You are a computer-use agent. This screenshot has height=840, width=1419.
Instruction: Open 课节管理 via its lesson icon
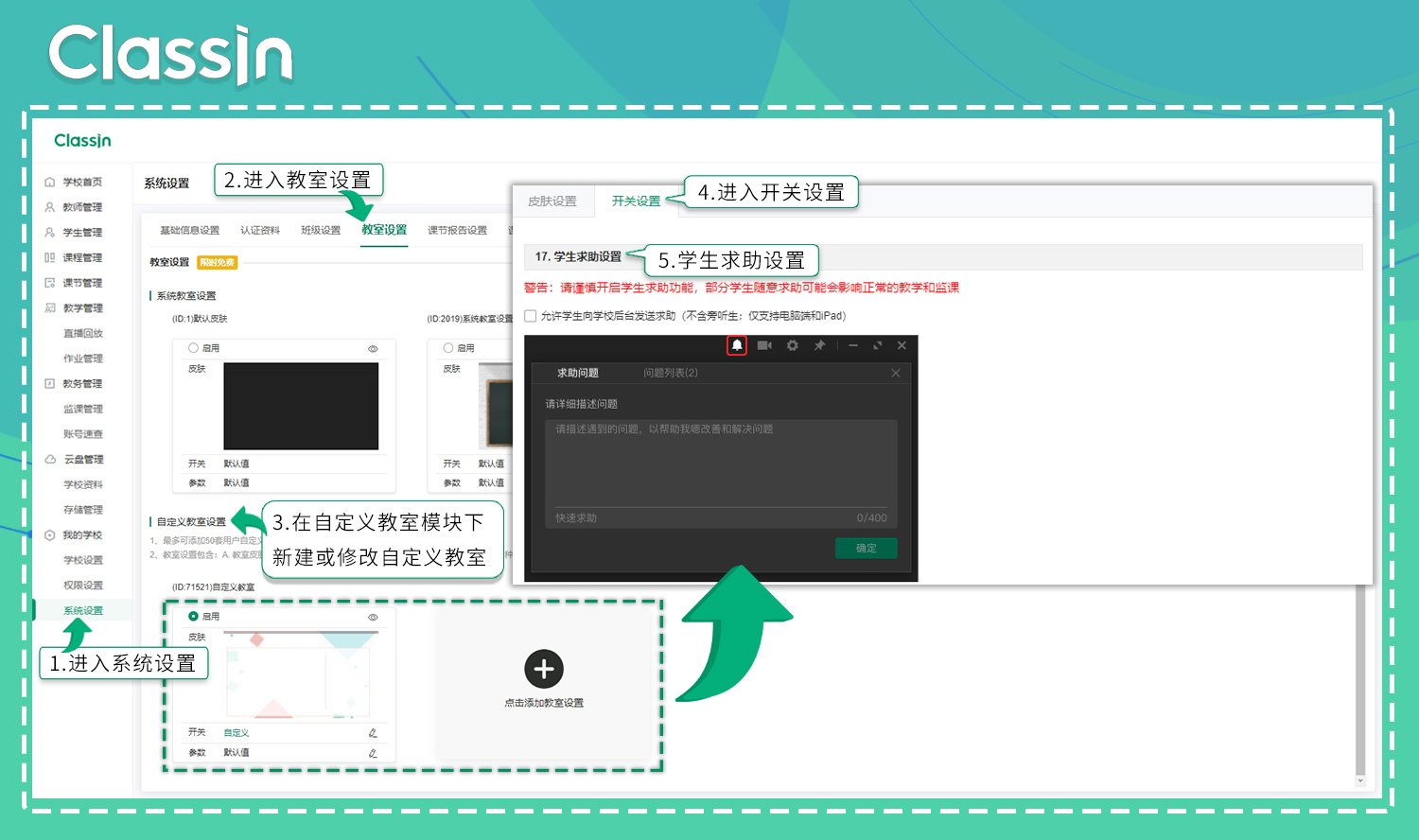click(49, 283)
